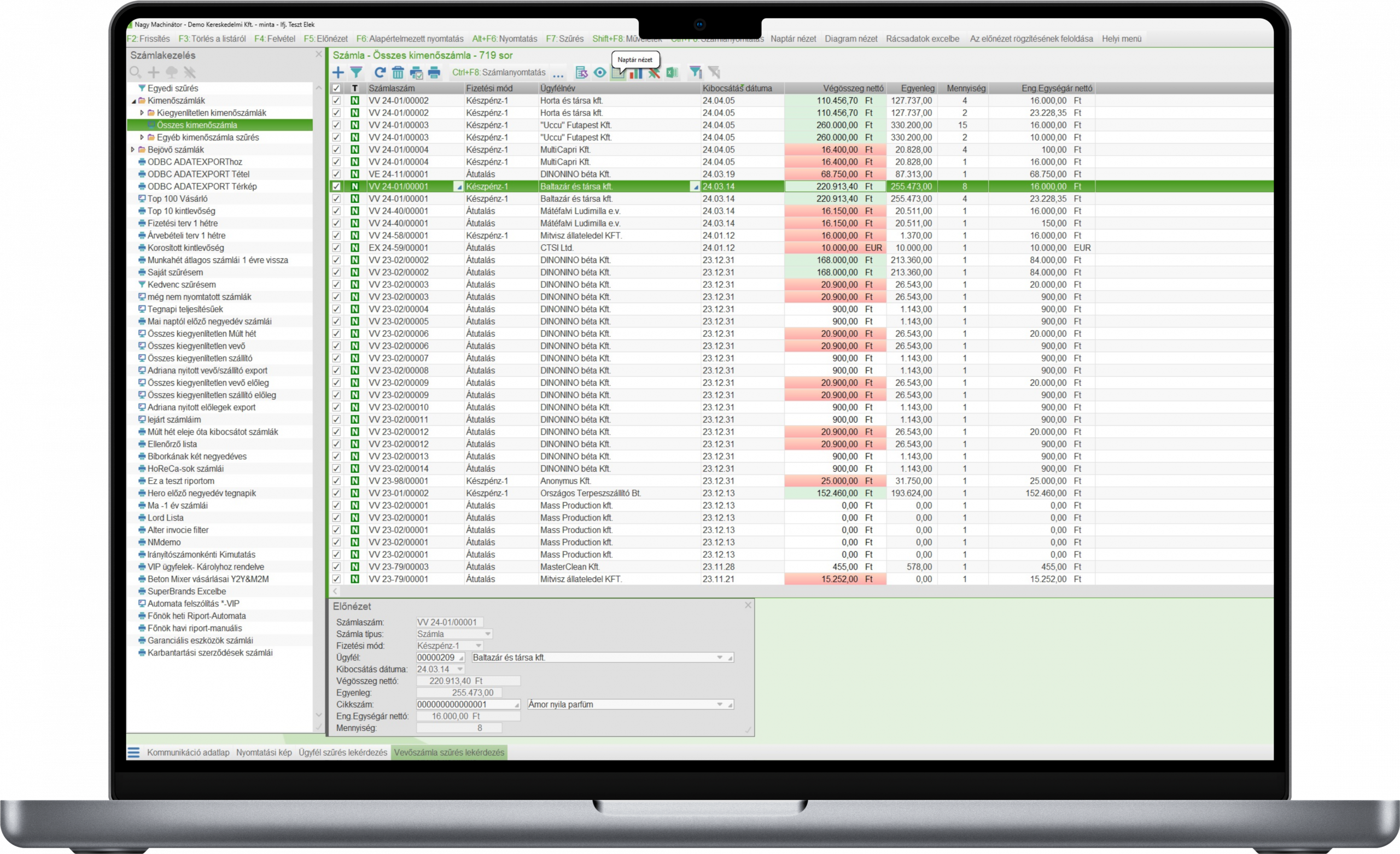The width and height of the screenshot is (1400, 854).
Task: Switch to the Nyomtatási kép tab
Action: (x=264, y=752)
